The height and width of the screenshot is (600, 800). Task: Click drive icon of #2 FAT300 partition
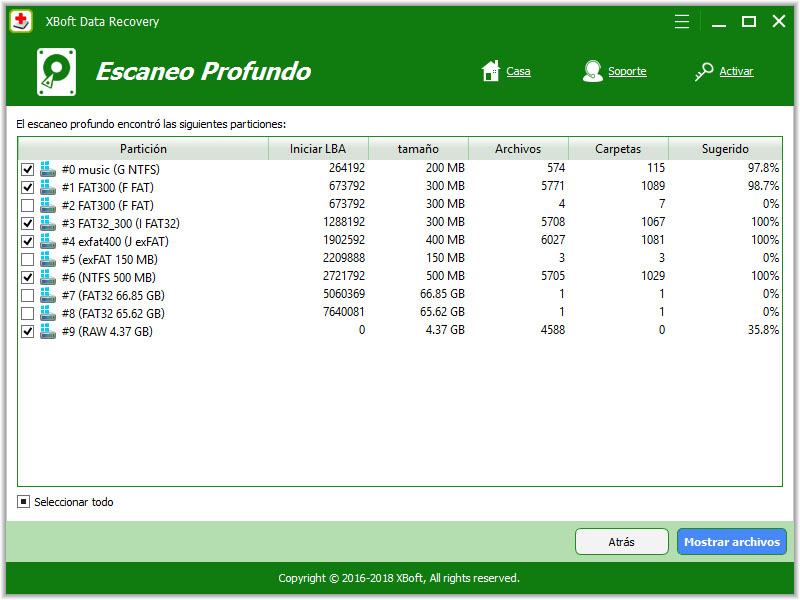pyautogui.click(x=47, y=205)
